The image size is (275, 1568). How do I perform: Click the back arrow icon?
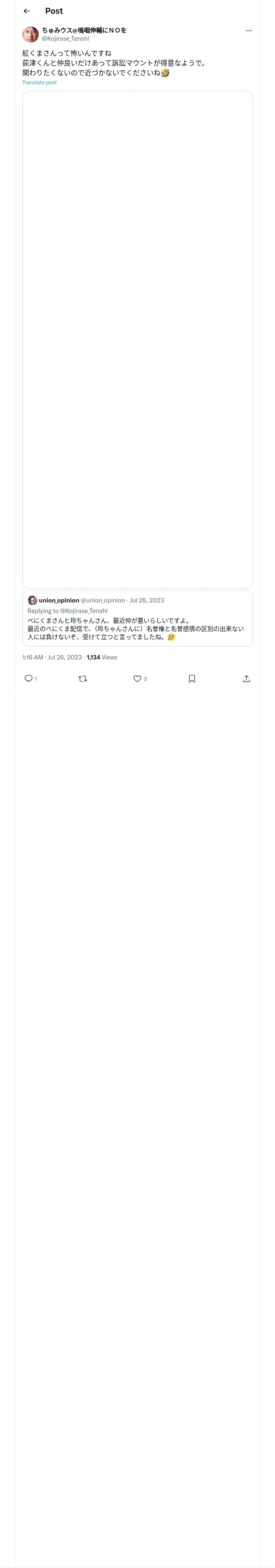point(26,11)
